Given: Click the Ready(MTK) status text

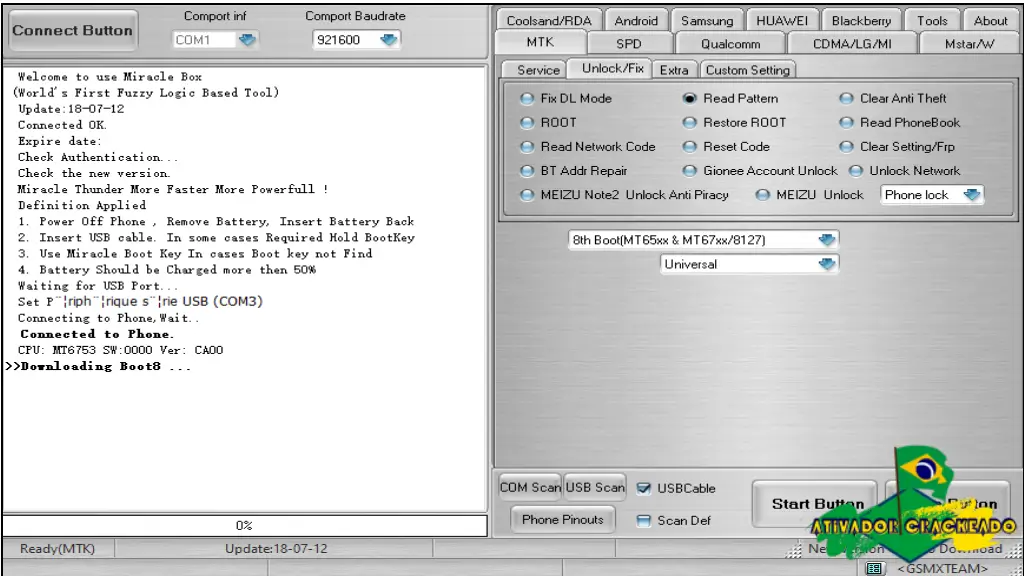Looking at the screenshot, I should click(x=57, y=549).
